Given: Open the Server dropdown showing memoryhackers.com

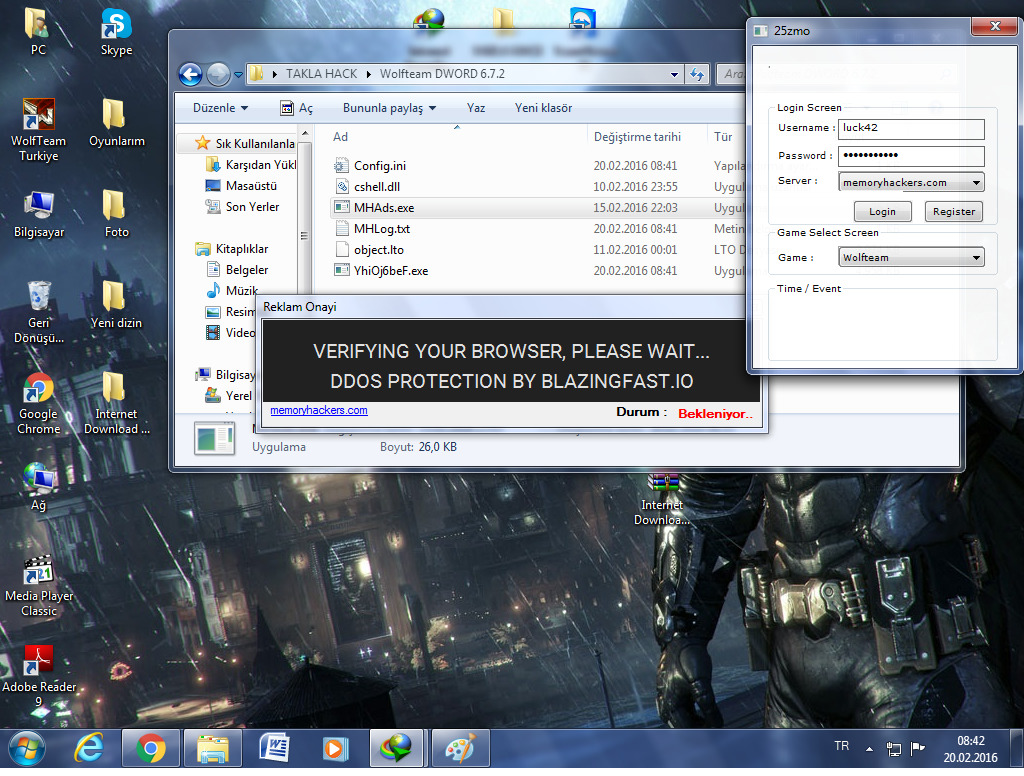Looking at the screenshot, I should 911,183.
